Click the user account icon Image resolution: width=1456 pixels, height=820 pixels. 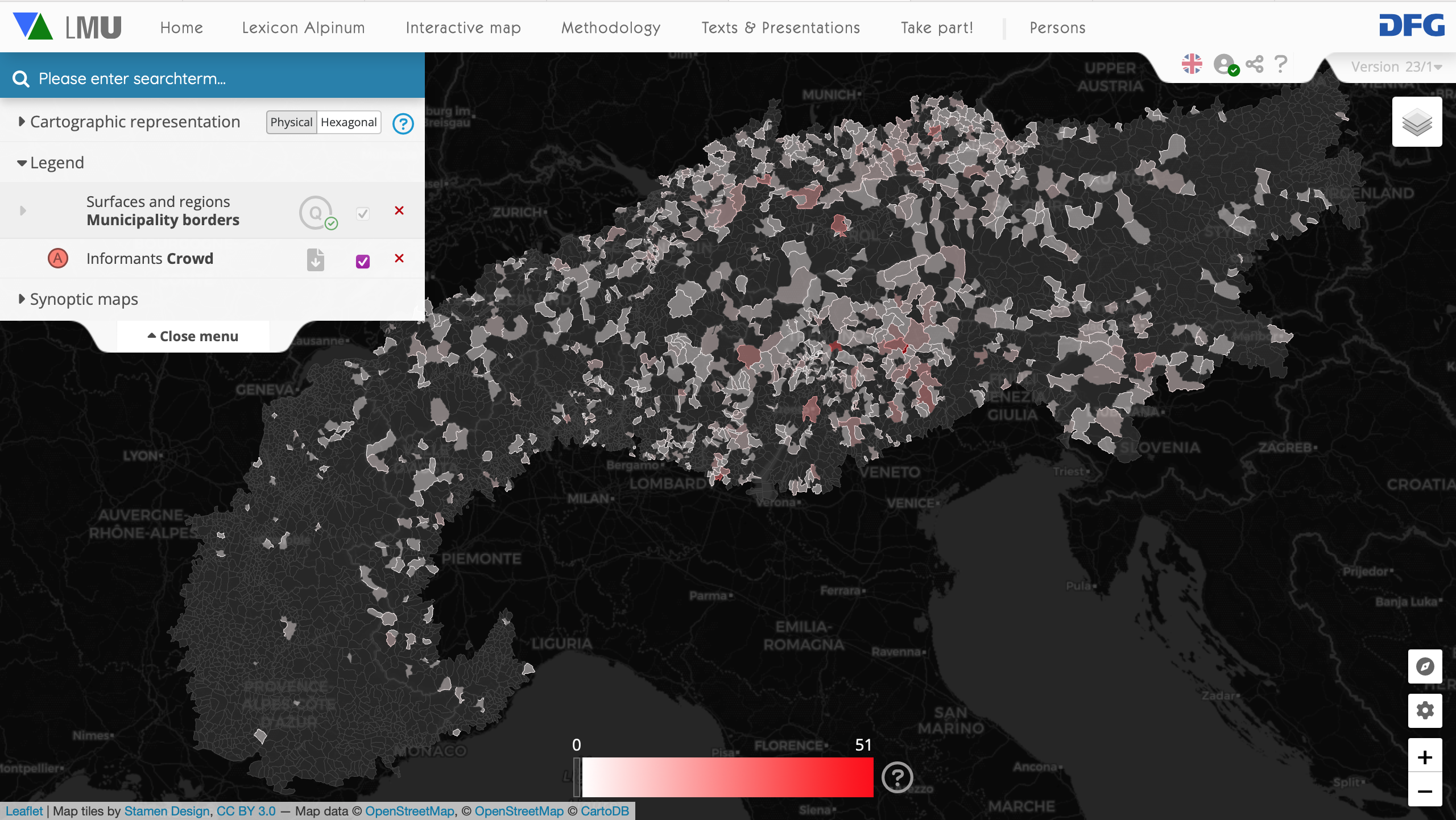(x=1225, y=64)
